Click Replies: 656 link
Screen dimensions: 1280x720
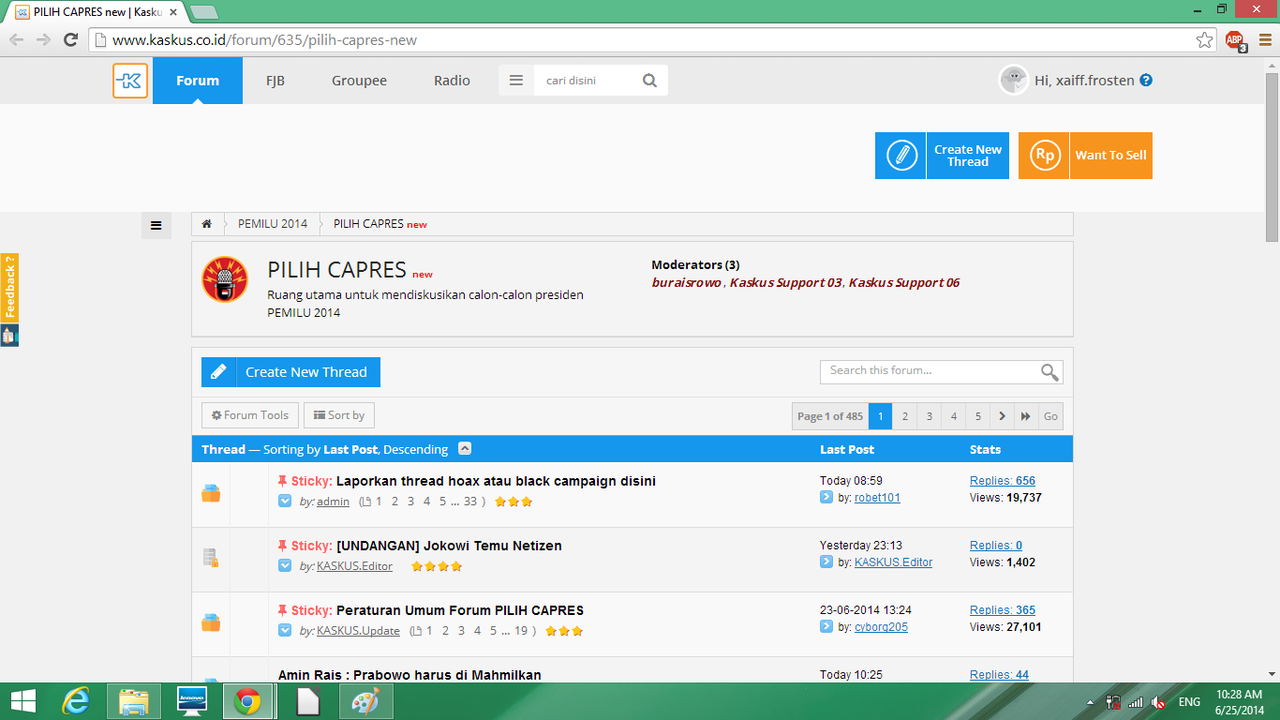point(1002,481)
